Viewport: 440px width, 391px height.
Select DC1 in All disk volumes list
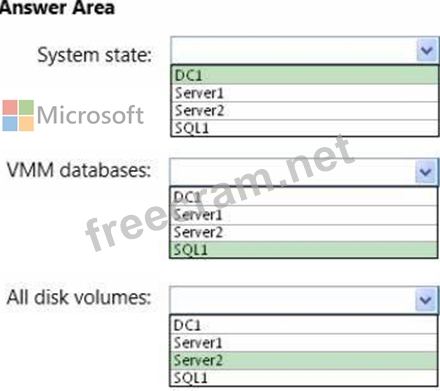pos(304,325)
